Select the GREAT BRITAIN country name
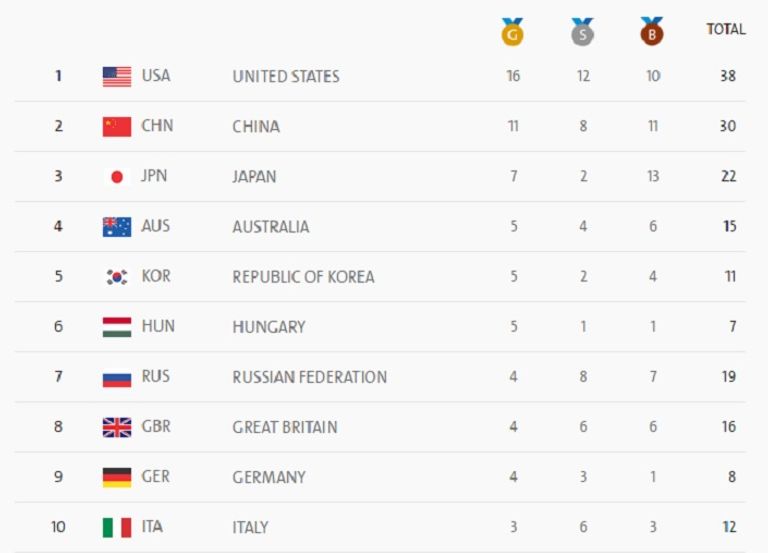The height and width of the screenshot is (553, 768). tap(284, 428)
